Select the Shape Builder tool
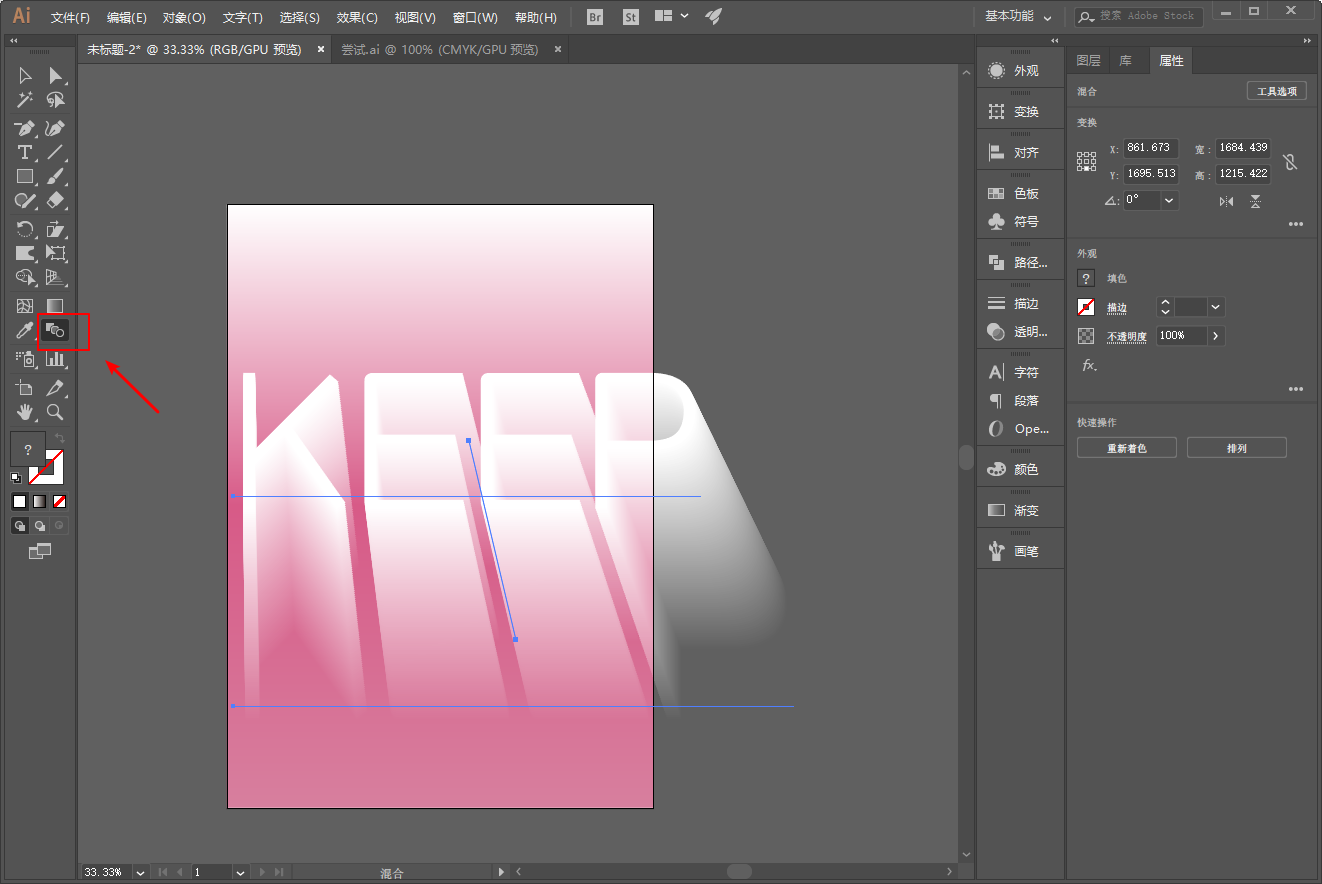This screenshot has width=1322, height=884. (x=25, y=277)
